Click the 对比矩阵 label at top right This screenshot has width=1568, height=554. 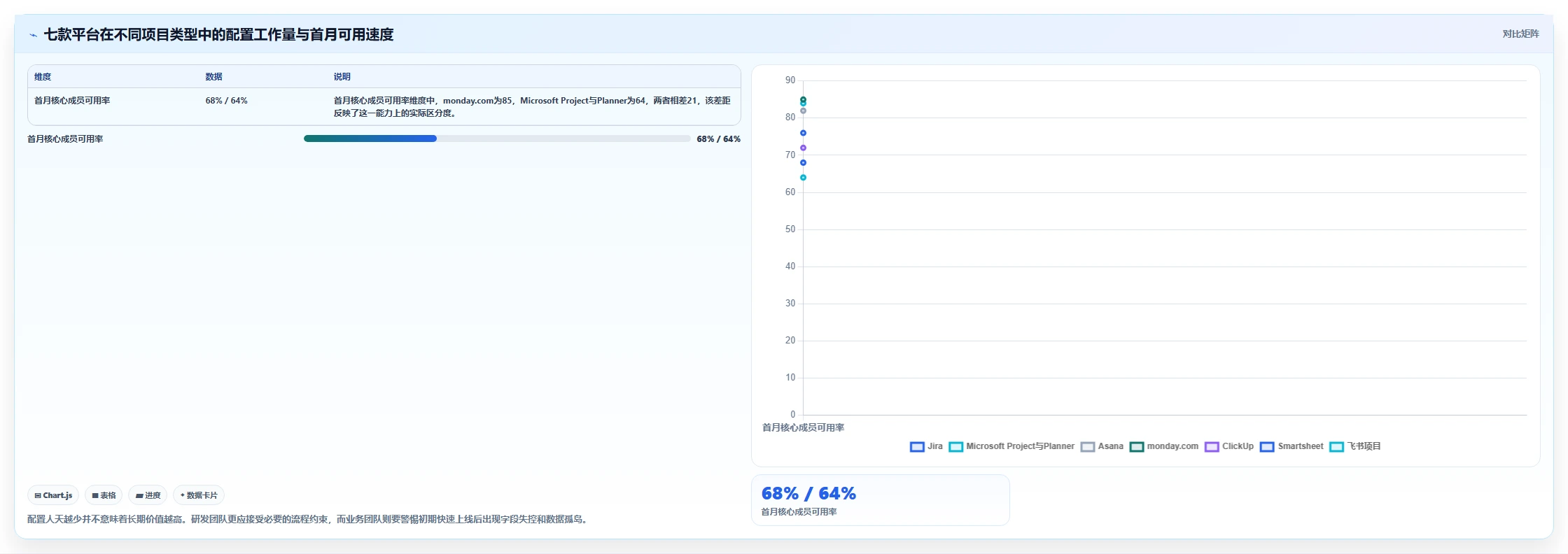click(1520, 34)
